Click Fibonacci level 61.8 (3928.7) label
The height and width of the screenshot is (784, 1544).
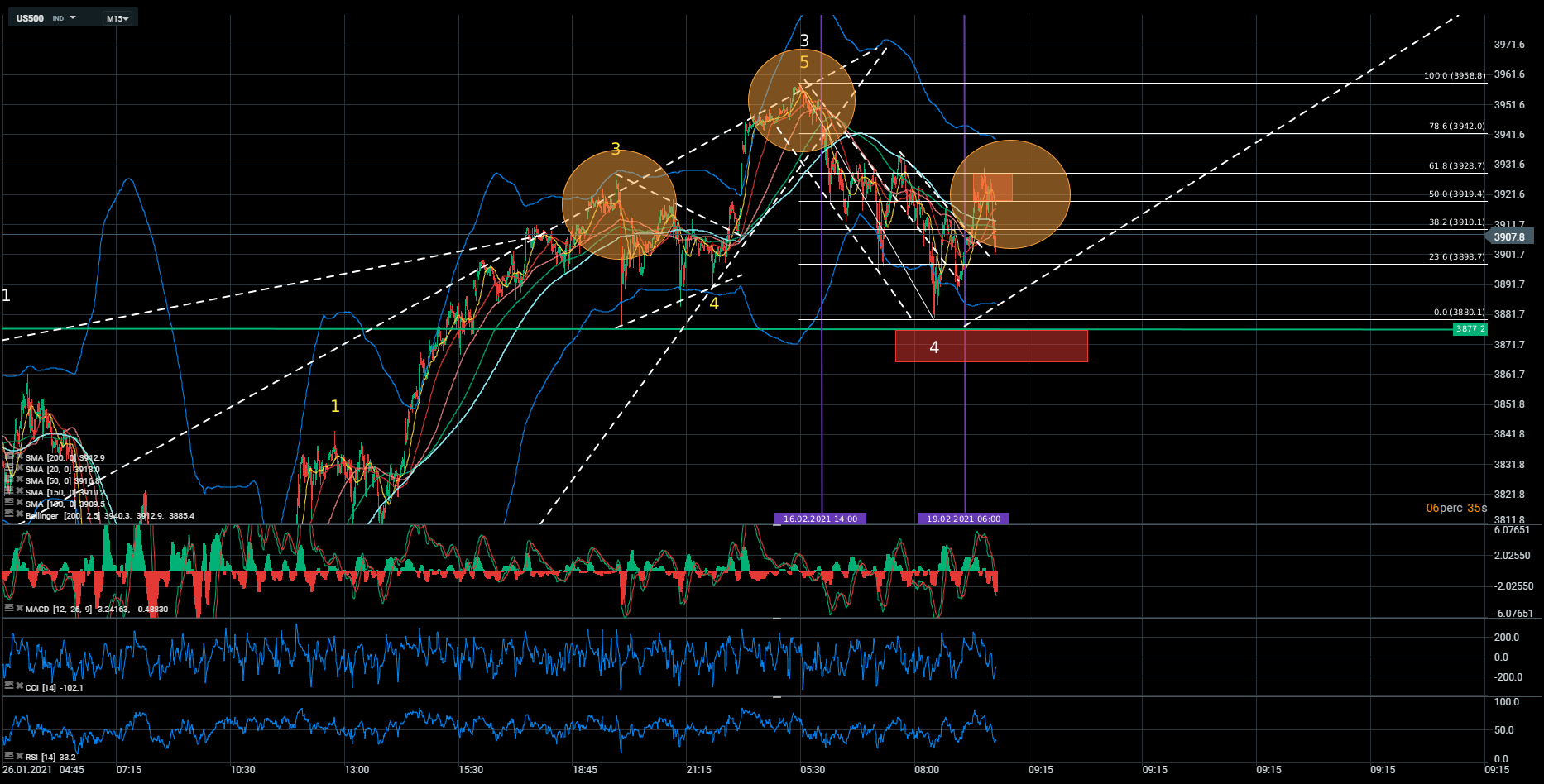tap(1456, 166)
